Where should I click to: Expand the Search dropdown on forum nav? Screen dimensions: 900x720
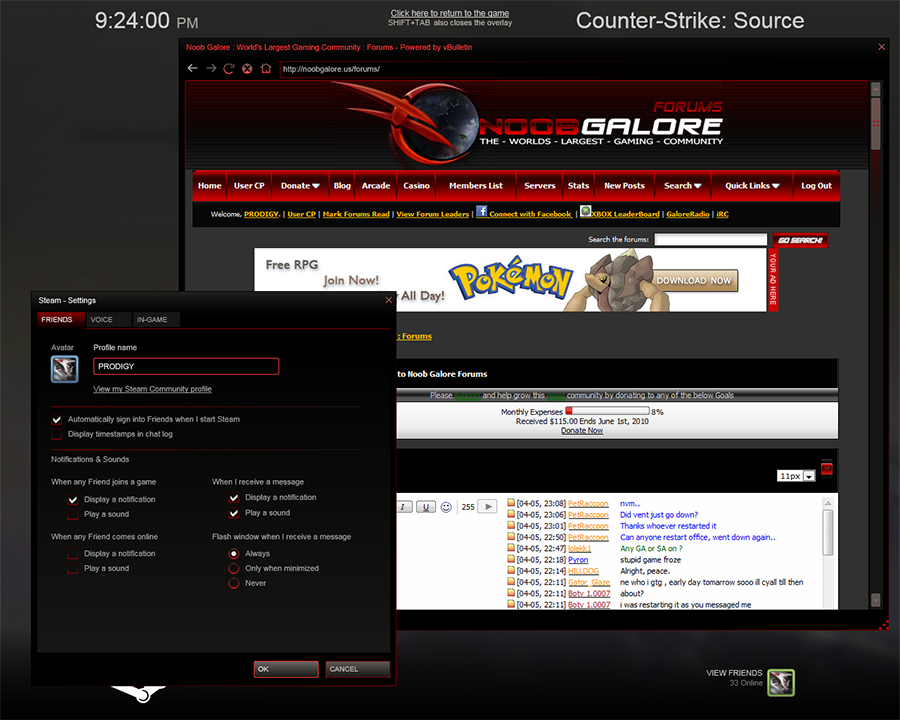(x=682, y=185)
